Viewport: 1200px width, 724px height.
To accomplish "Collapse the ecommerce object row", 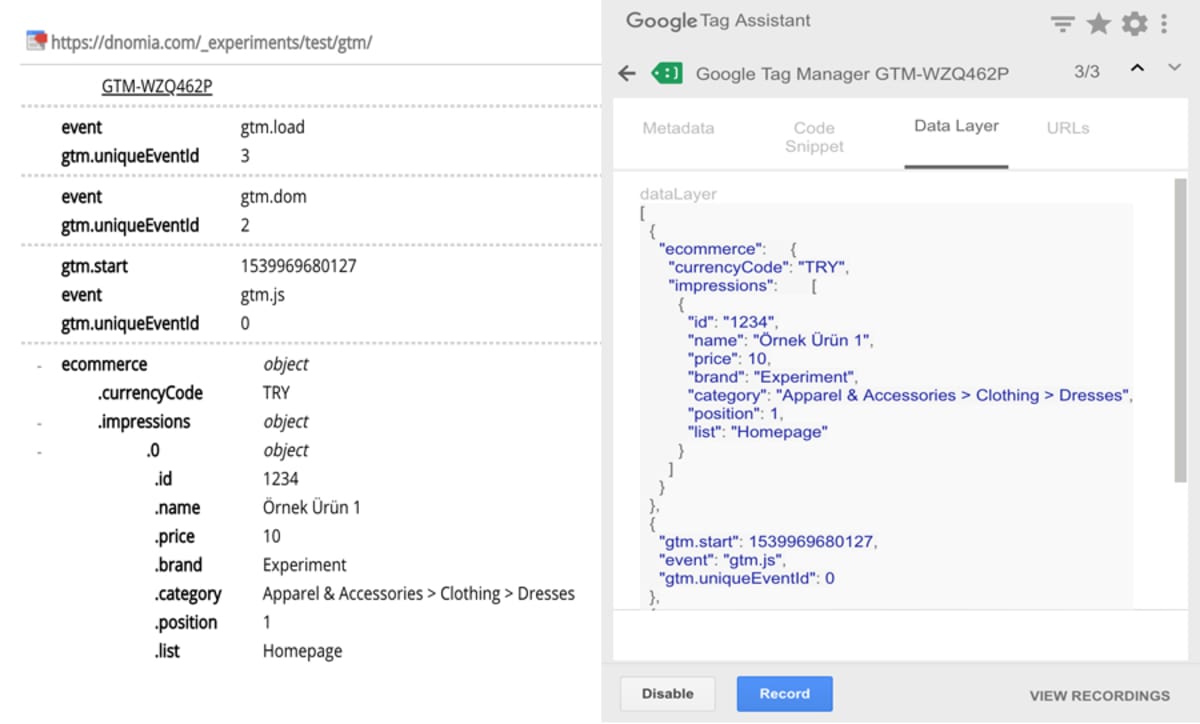I will pyautogui.click(x=38, y=365).
